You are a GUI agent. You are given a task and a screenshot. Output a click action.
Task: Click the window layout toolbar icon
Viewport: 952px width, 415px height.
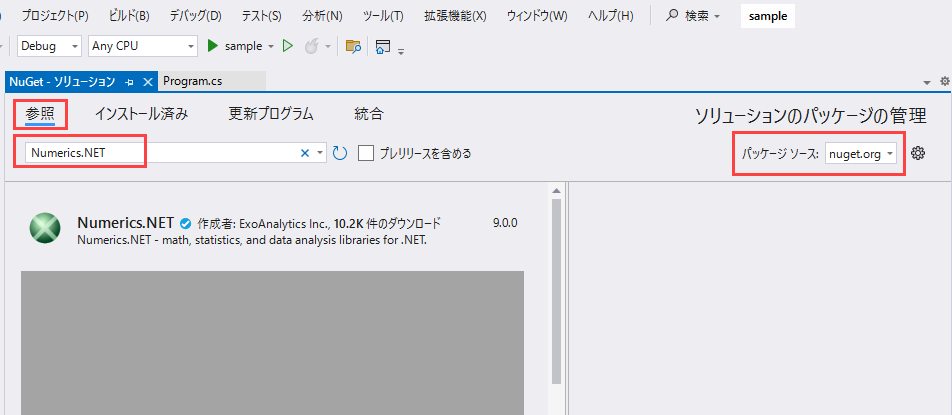click(x=382, y=47)
